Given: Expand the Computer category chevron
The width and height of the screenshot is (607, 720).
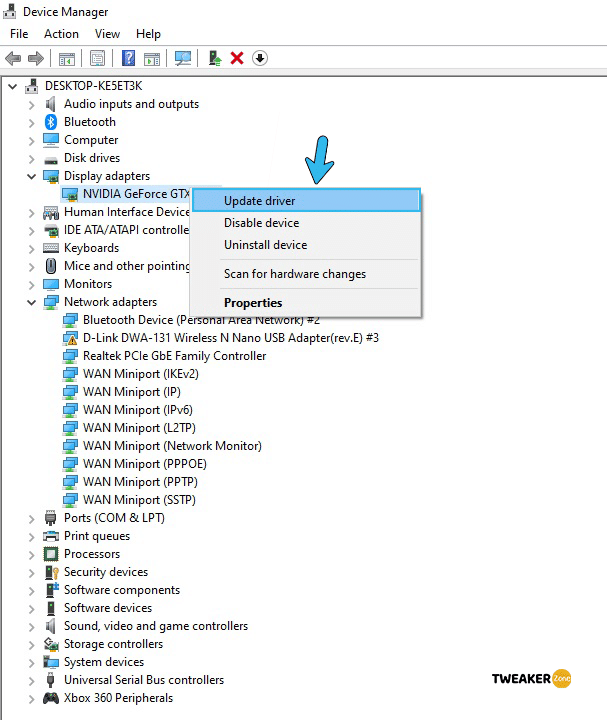Looking at the screenshot, I should pyautogui.click(x=31, y=141).
